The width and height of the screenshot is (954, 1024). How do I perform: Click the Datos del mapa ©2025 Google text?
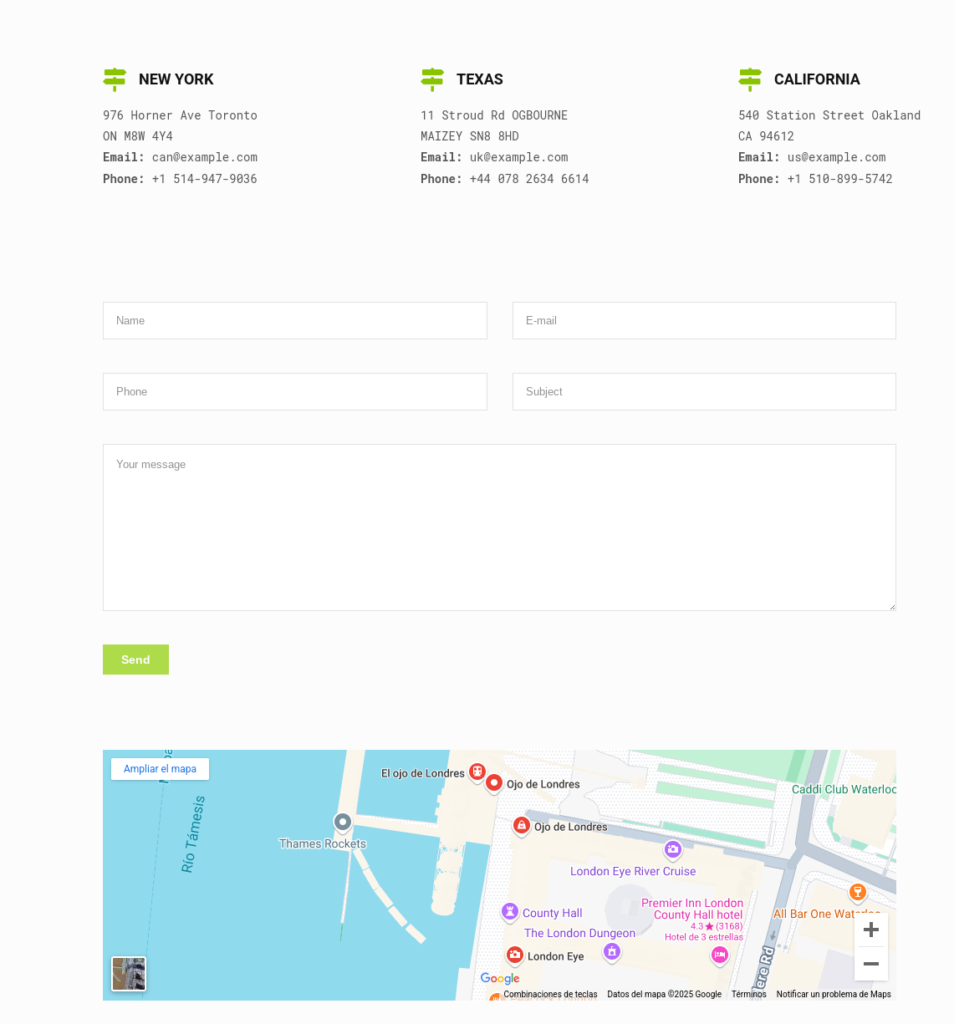point(664,994)
